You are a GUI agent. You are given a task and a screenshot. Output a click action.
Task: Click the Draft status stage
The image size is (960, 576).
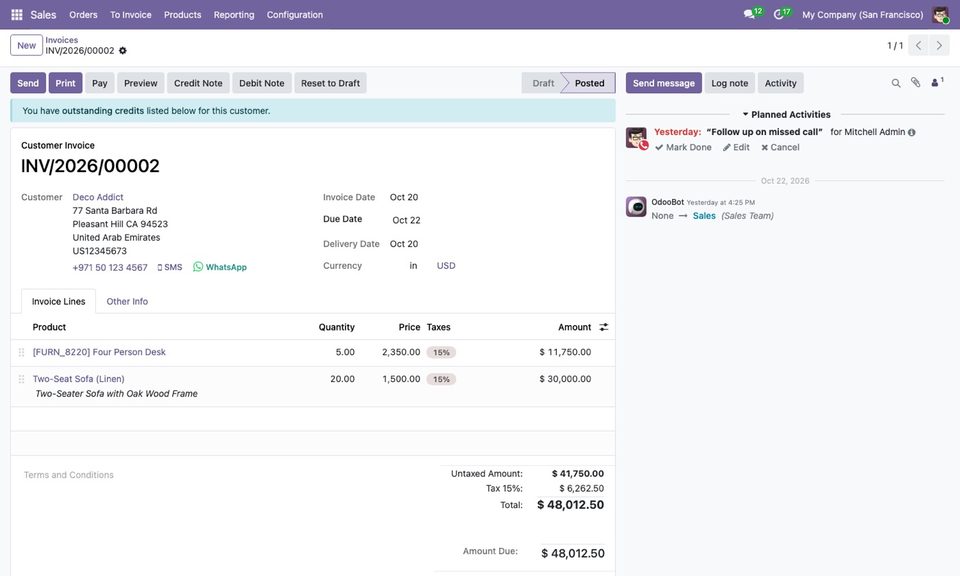coord(542,83)
